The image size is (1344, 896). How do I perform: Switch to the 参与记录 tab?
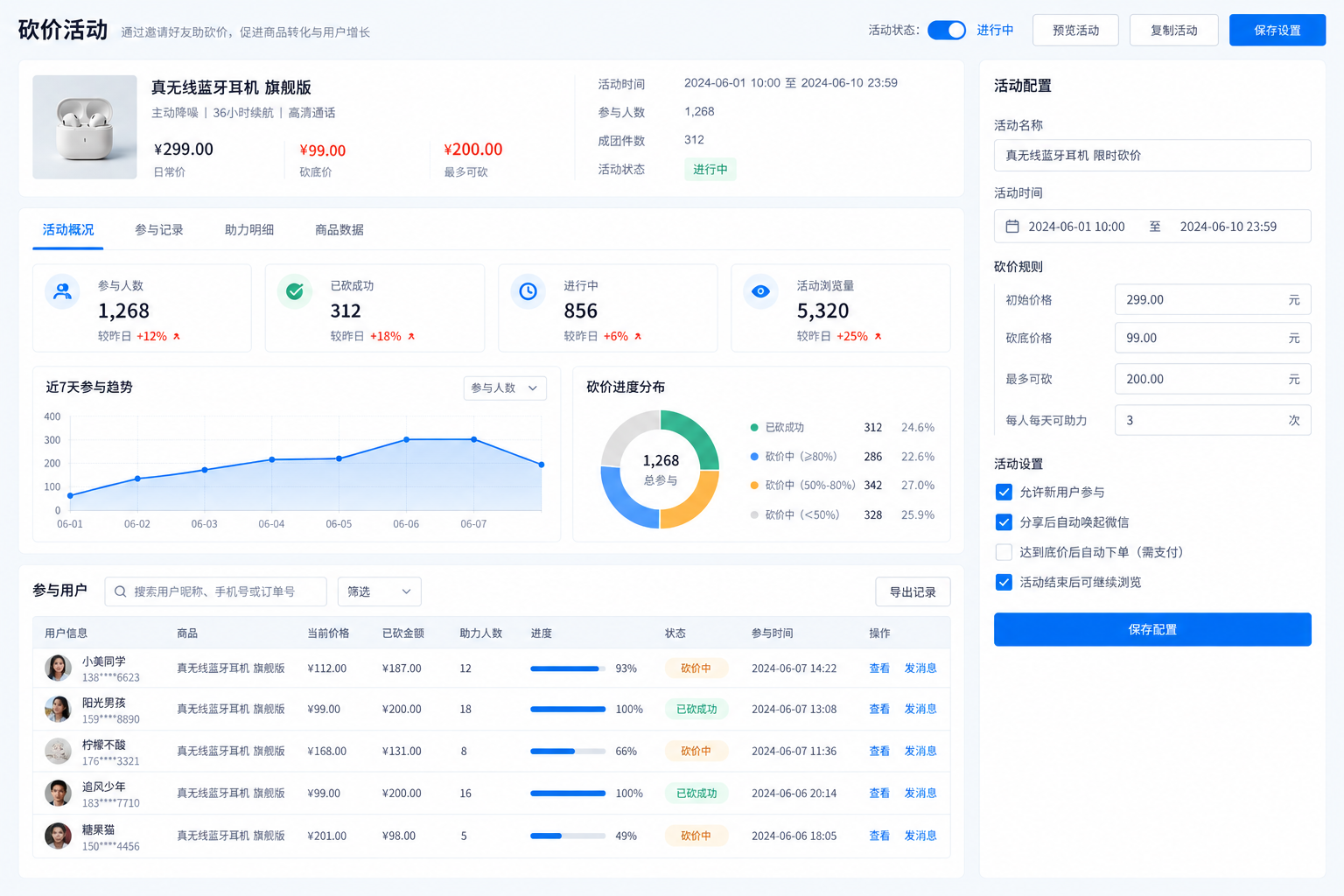[159, 230]
